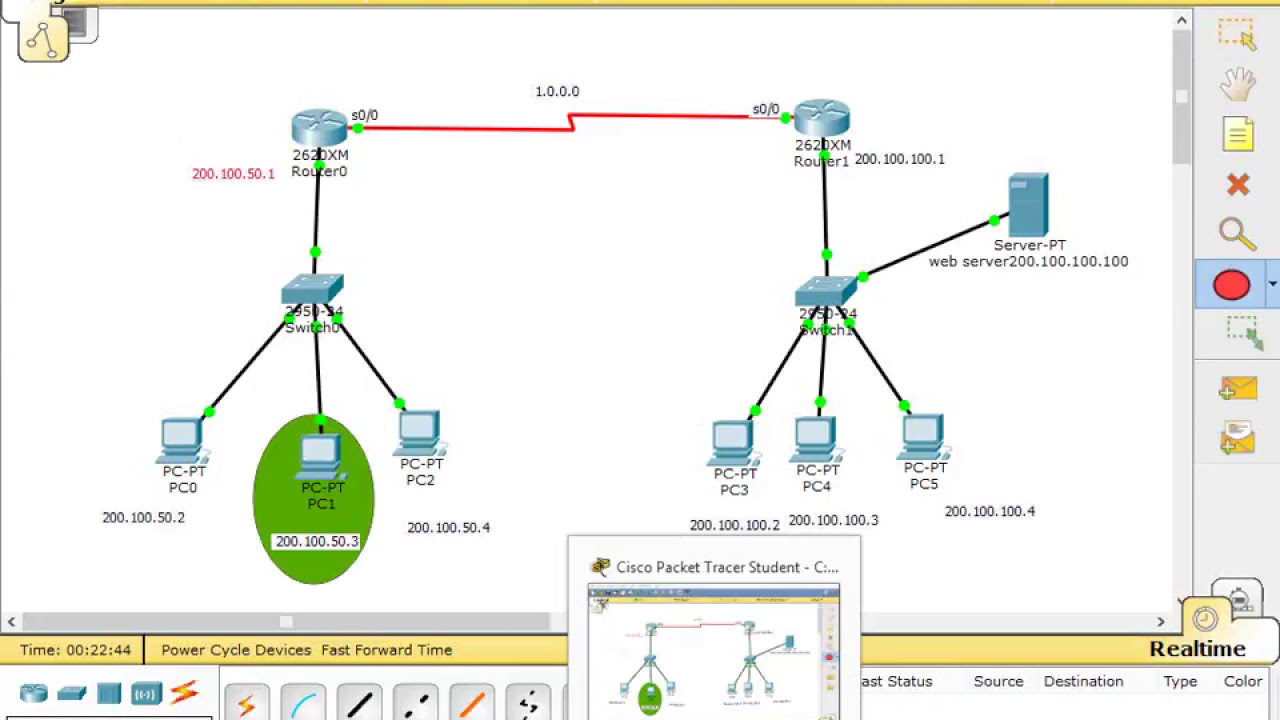Open the Routers device category

33,693
